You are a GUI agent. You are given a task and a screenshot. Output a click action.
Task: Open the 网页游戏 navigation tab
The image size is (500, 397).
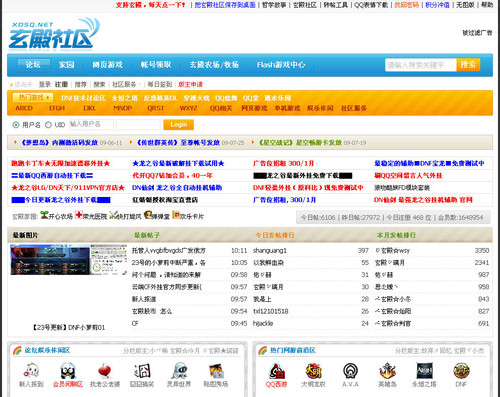107,65
